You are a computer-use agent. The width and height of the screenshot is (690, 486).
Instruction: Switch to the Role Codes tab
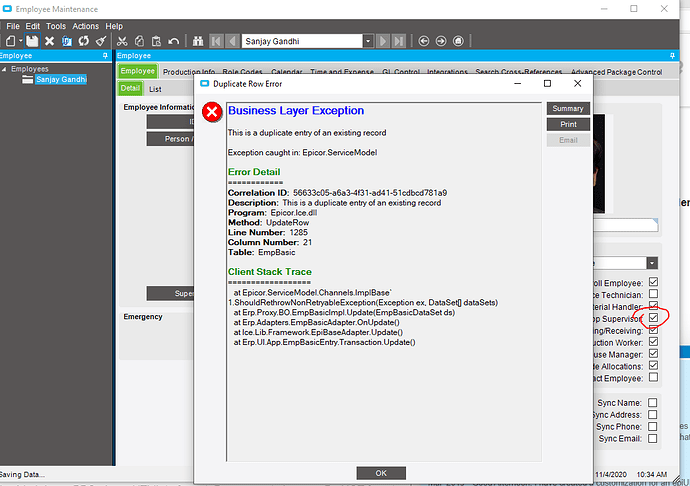(x=245, y=72)
